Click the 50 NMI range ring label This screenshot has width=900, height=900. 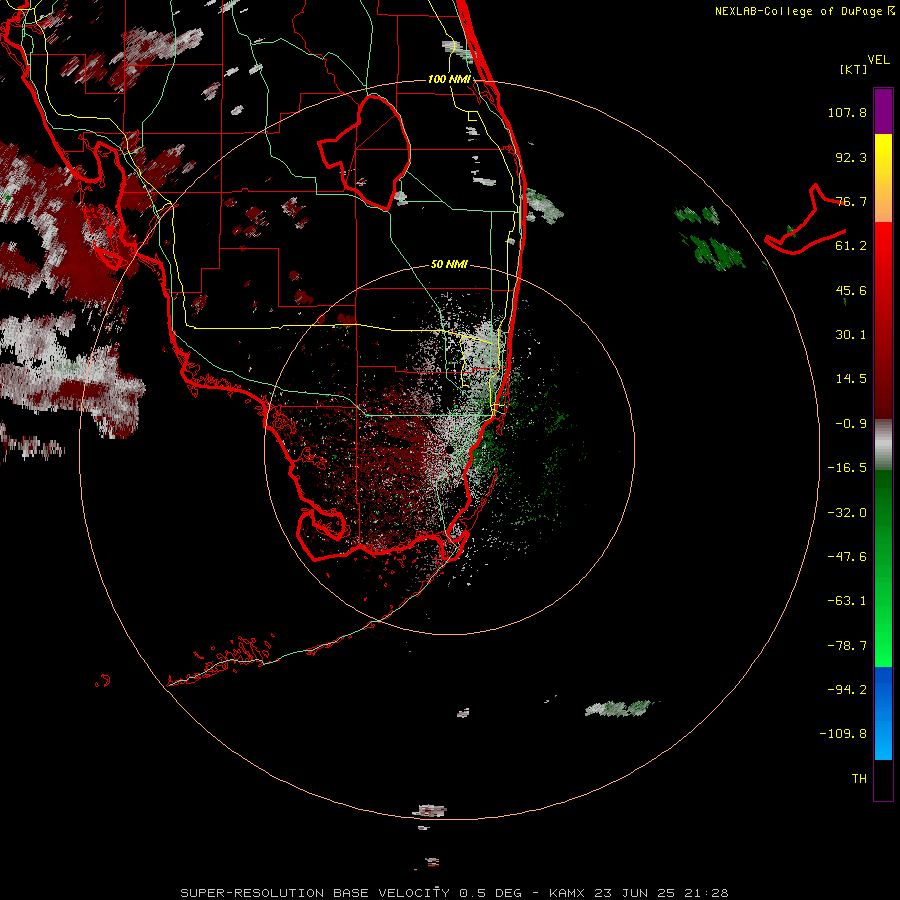coord(449,264)
